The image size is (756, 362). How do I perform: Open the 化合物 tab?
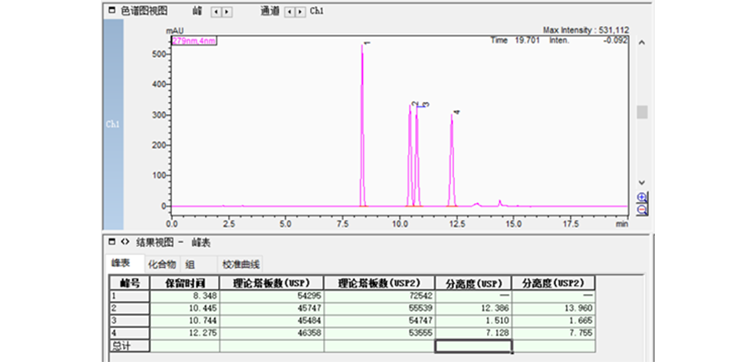162,265
